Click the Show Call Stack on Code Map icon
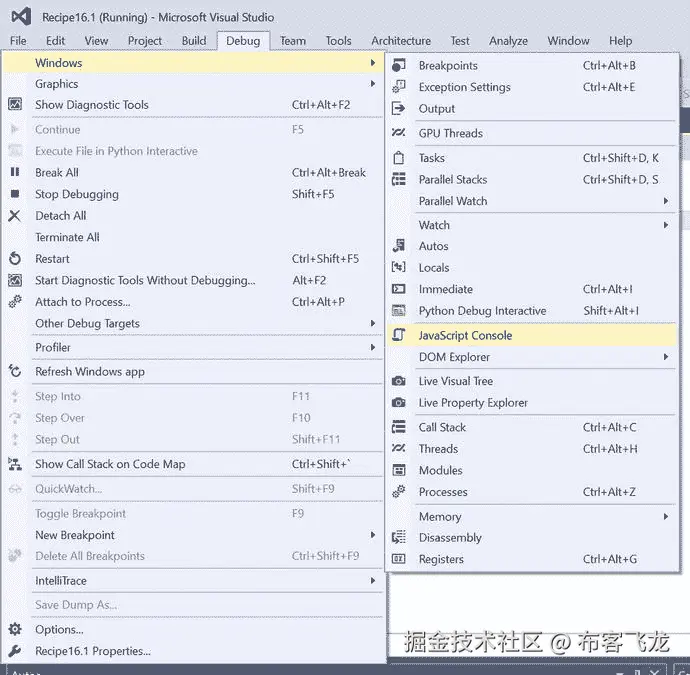 pos(15,464)
